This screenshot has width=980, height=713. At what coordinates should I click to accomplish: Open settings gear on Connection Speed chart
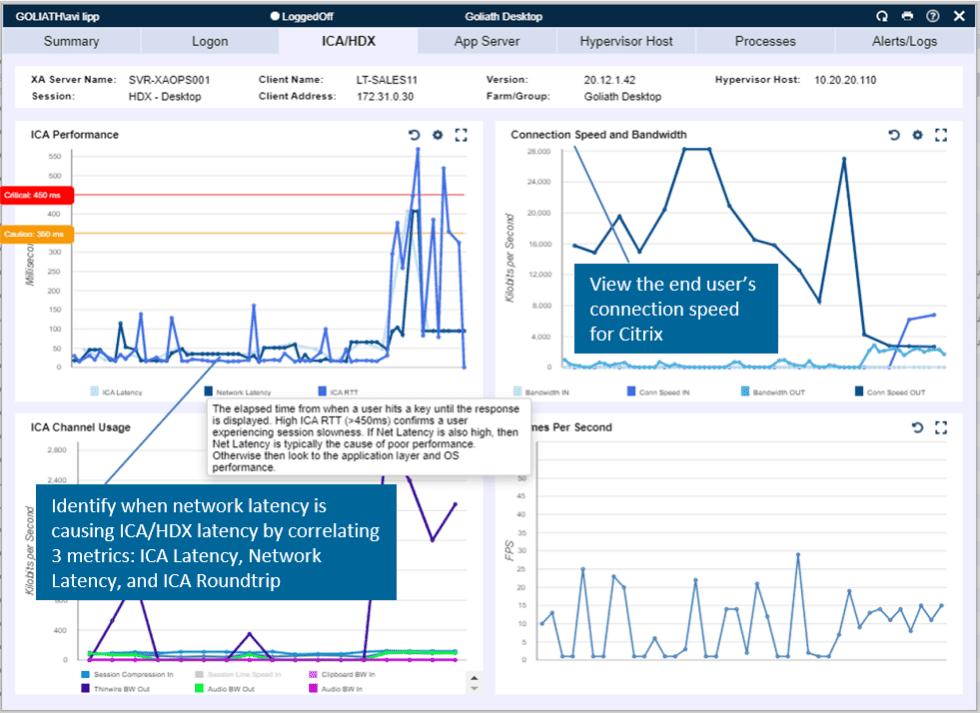tap(917, 134)
